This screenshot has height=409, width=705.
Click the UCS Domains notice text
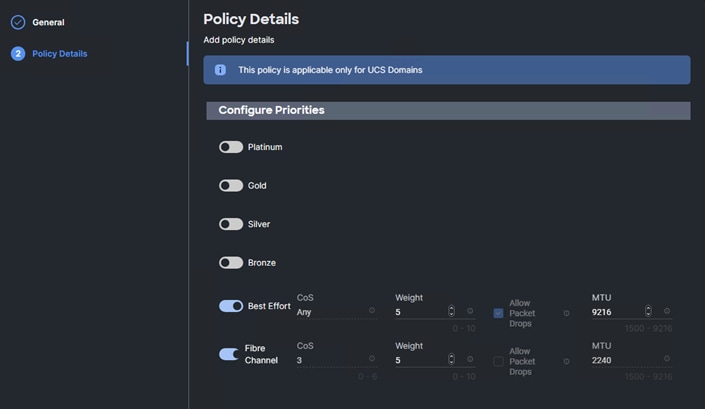[x=330, y=70]
